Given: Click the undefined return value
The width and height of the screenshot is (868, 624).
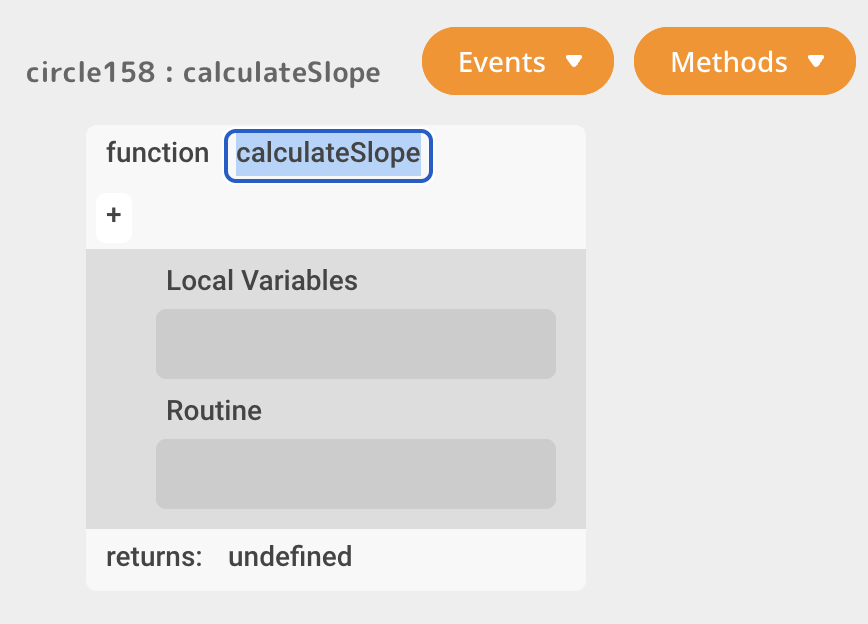Looking at the screenshot, I should tap(290, 557).
